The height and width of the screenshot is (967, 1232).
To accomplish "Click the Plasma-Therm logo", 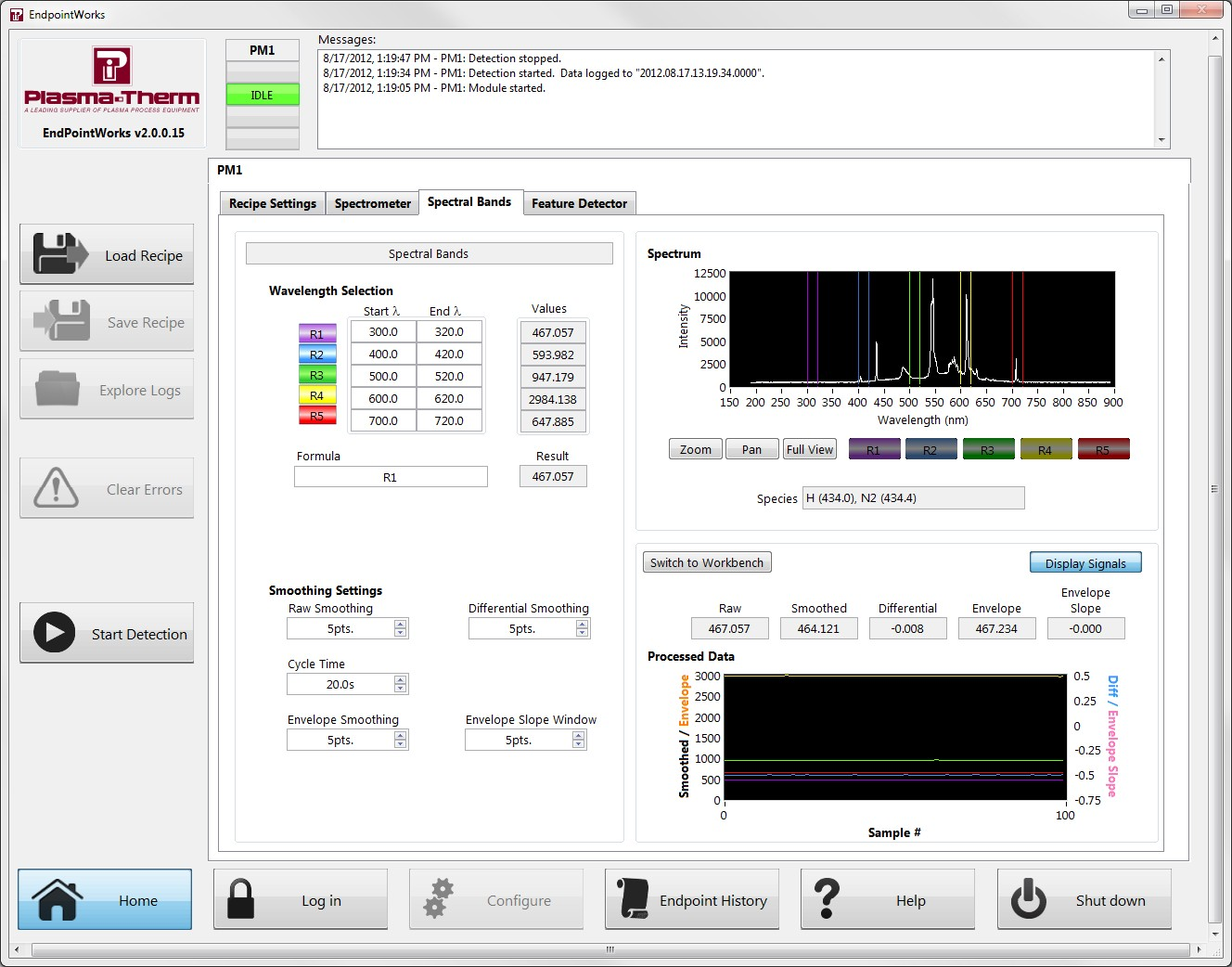I will click(x=111, y=80).
